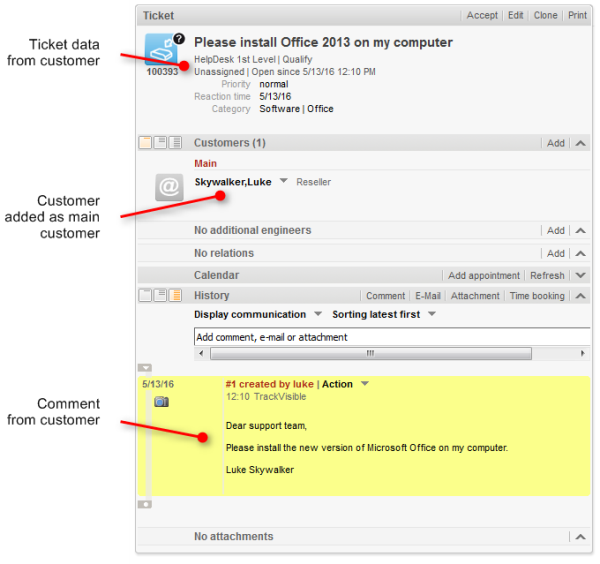Click the ticket title about Office 2013

(x=323, y=42)
